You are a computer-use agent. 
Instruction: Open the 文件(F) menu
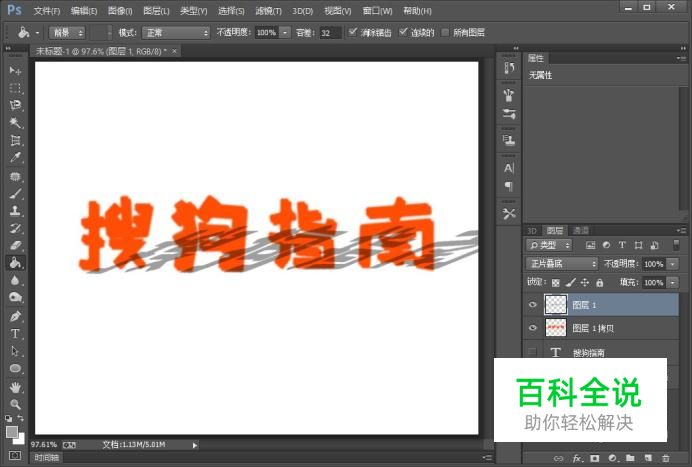point(47,11)
